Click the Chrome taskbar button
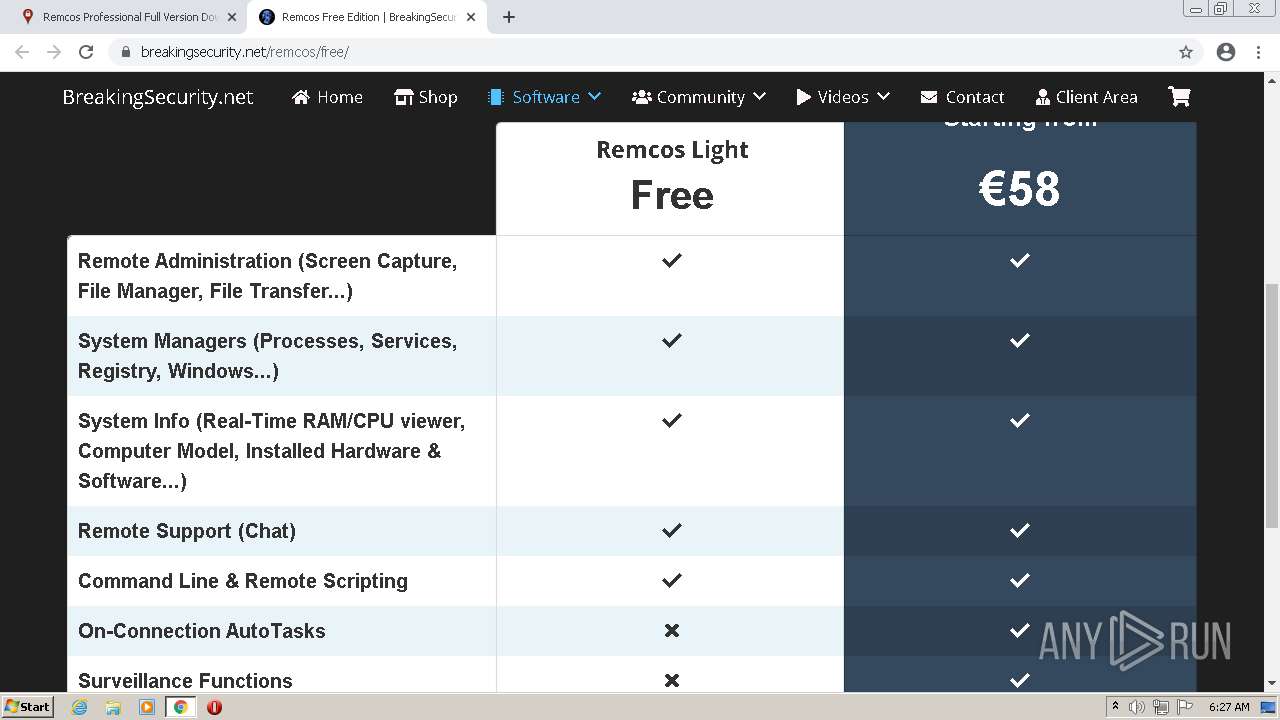The image size is (1280, 720). click(180, 706)
